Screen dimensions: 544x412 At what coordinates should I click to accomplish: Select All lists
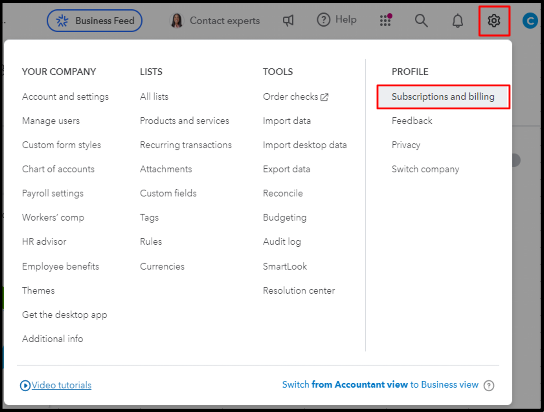[154, 96]
